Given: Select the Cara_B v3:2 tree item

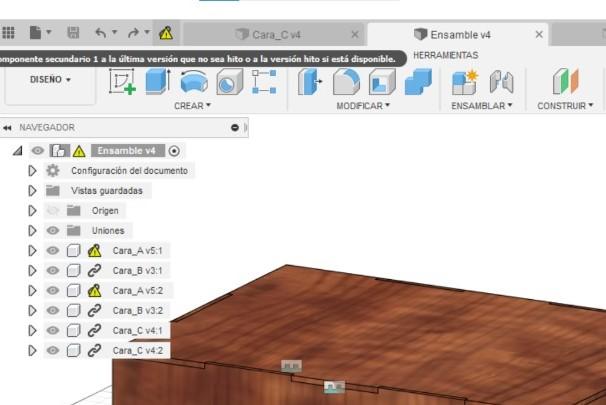Looking at the screenshot, I should (138, 310).
